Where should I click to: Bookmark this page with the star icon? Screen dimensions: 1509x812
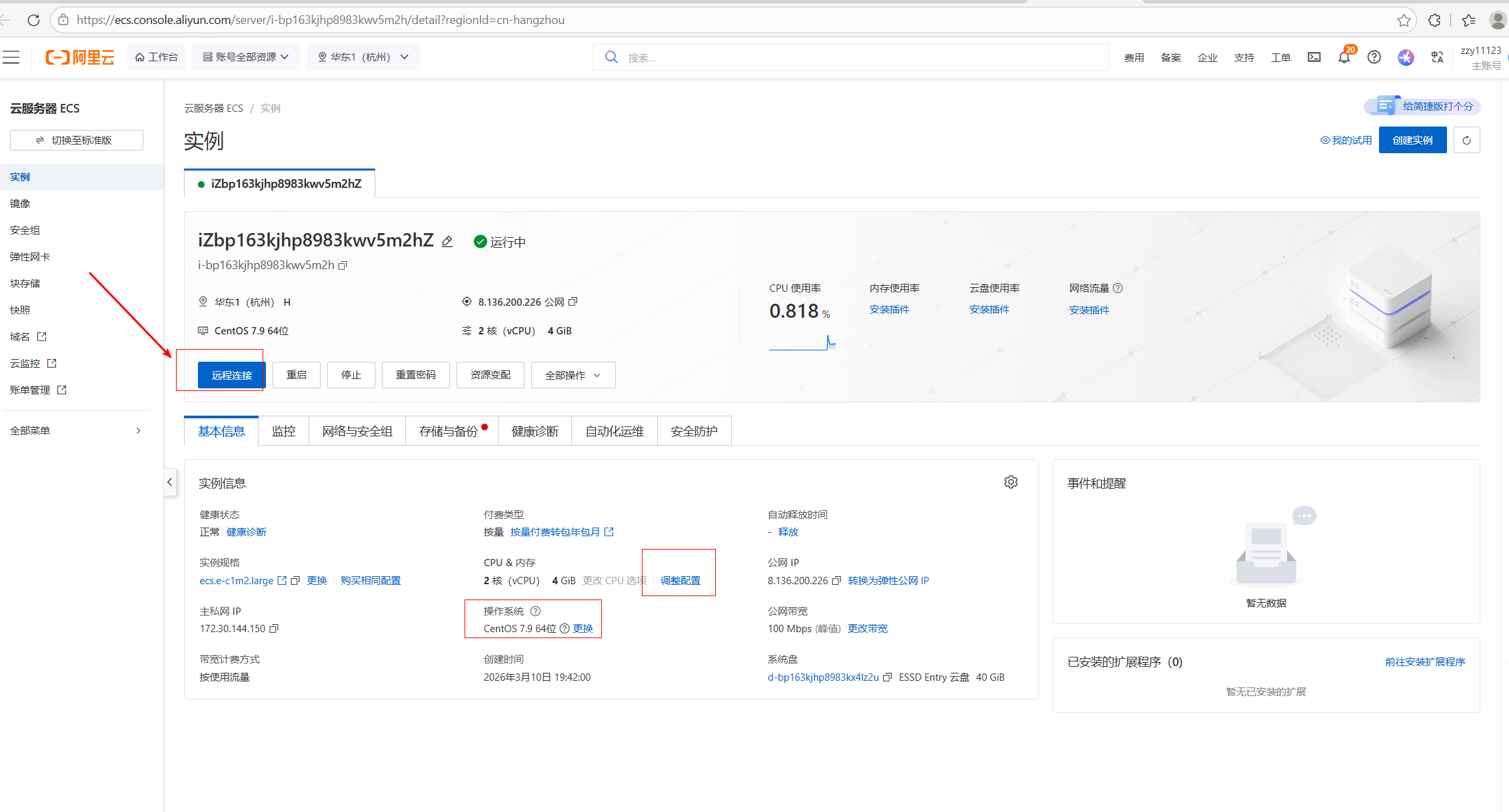pyautogui.click(x=1404, y=20)
